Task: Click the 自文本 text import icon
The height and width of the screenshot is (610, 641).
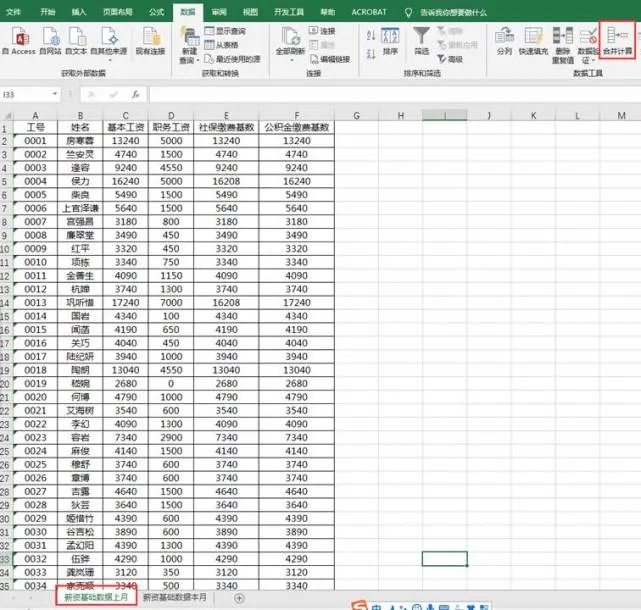Action: 76,41
